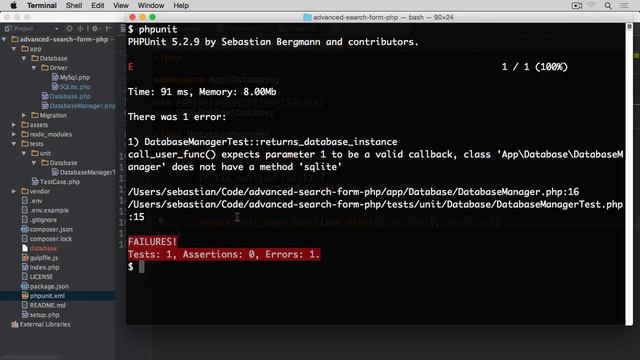Open the Notification Center list icon
Viewport: 640px width, 360px height.
point(624,5)
